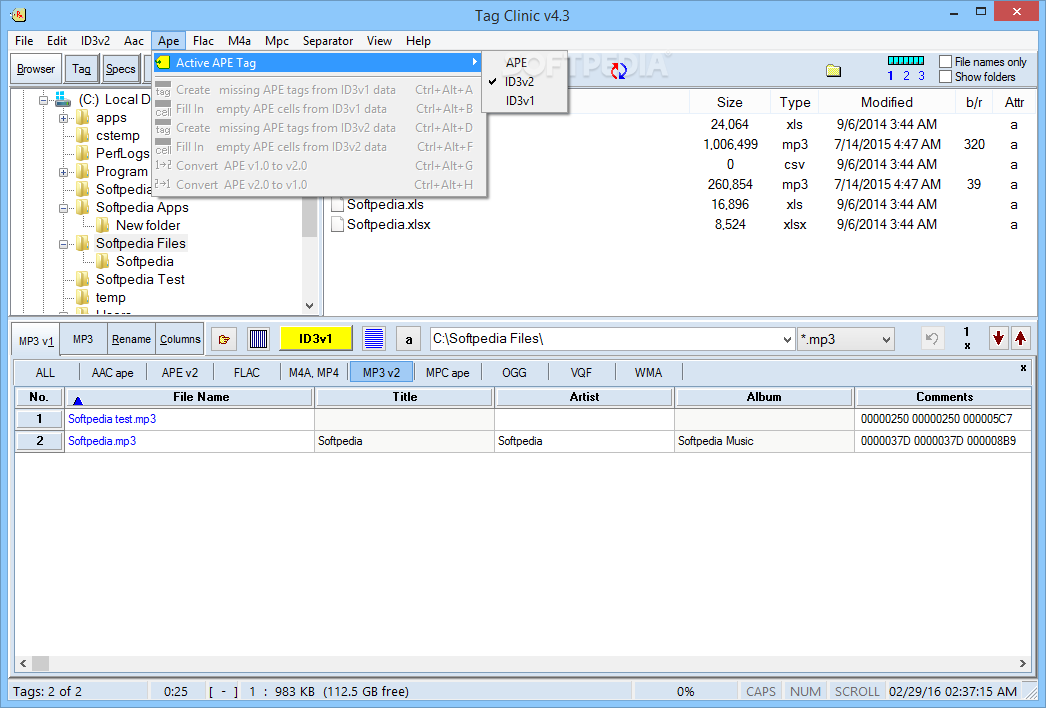Open the View menu
The width and height of the screenshot is (1046, 708).
pos(379,41)
